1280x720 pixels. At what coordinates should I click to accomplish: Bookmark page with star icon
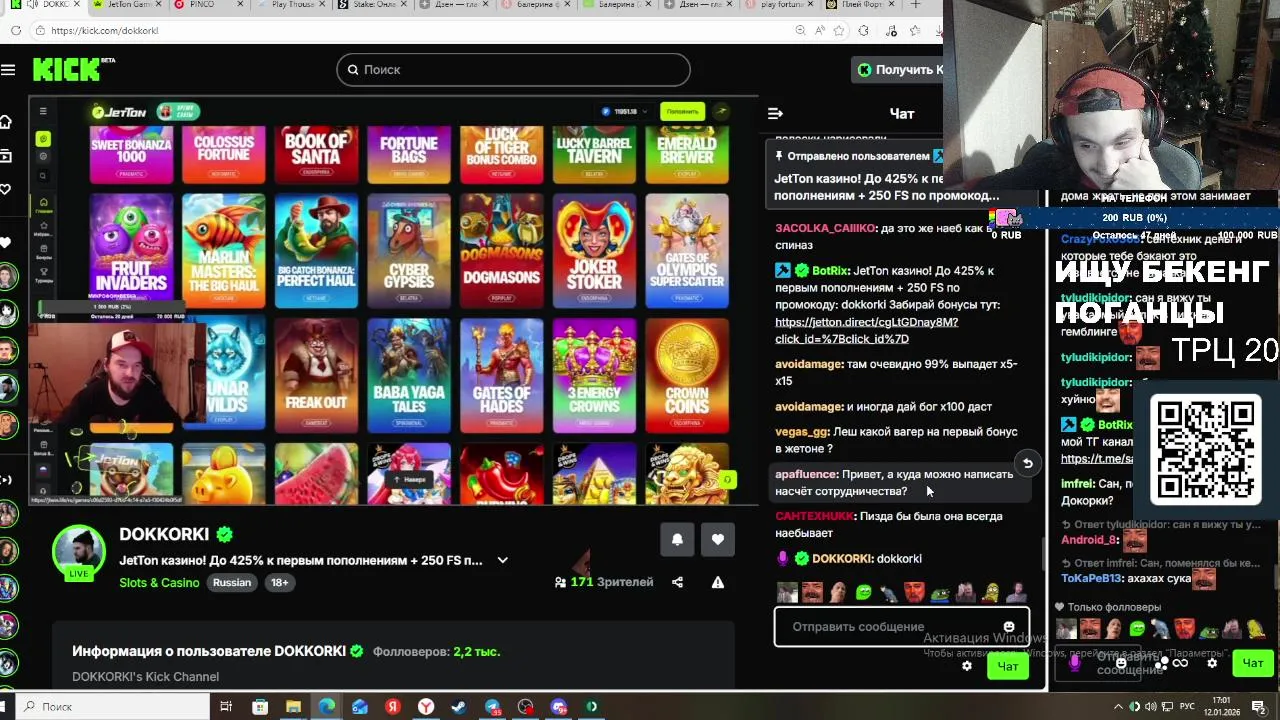(x=837, y=31)
